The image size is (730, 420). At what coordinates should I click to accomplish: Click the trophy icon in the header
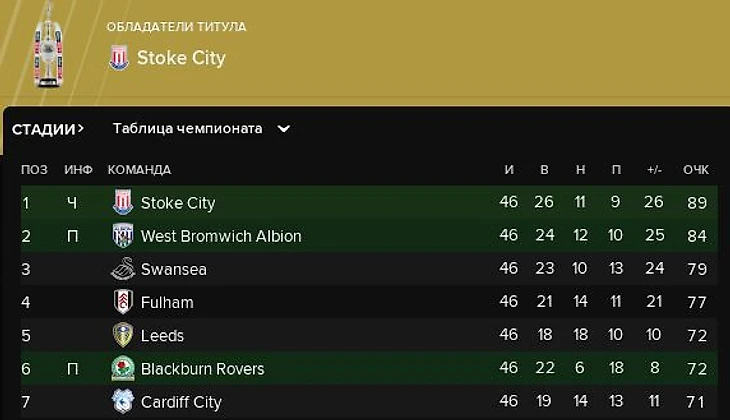click(x=48, y=46)
